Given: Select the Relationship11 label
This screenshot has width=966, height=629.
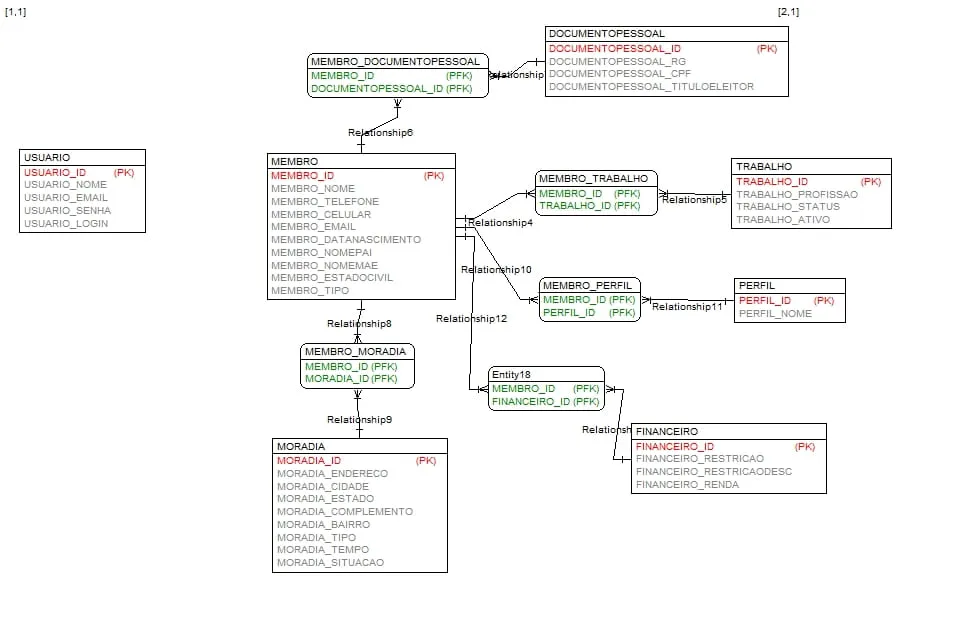Looking at the screenshot, I should tap(687, 307).
